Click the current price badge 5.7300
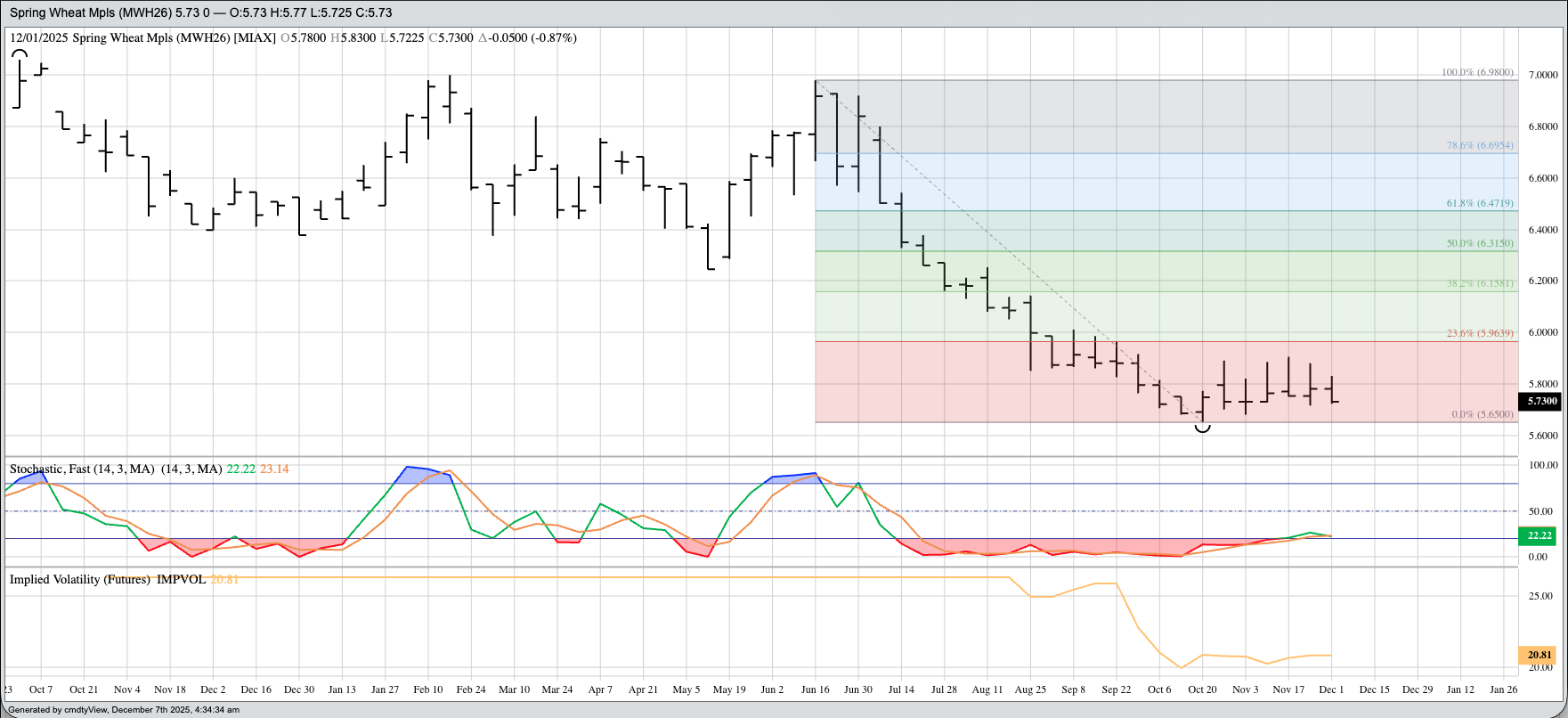The height and width of the screenshot is (718, 1568). point(1541,402)
